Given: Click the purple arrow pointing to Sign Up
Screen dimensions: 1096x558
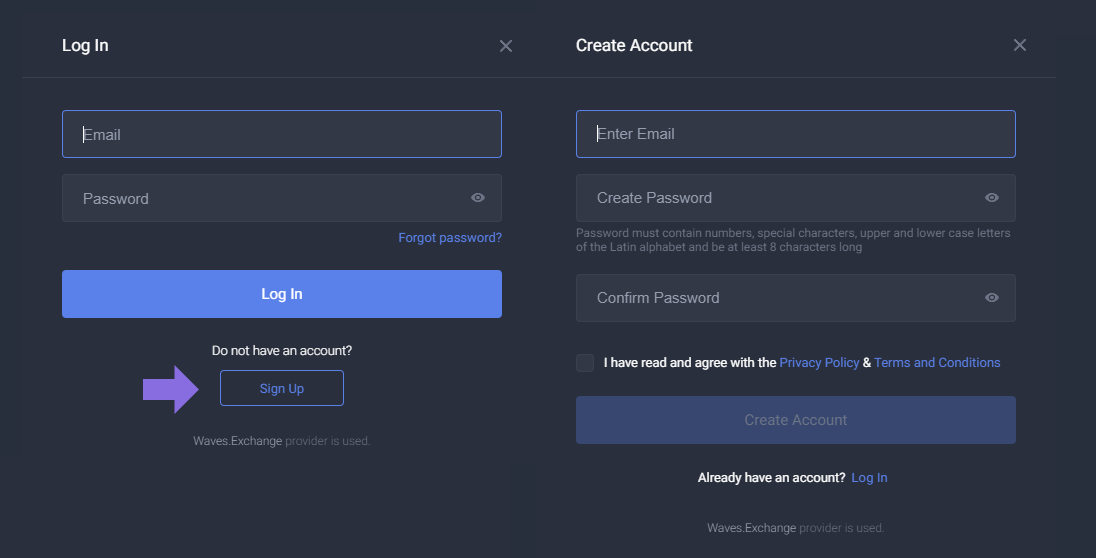Looking at the screenshot, I should pyautogui.click(x=172, y=389).
